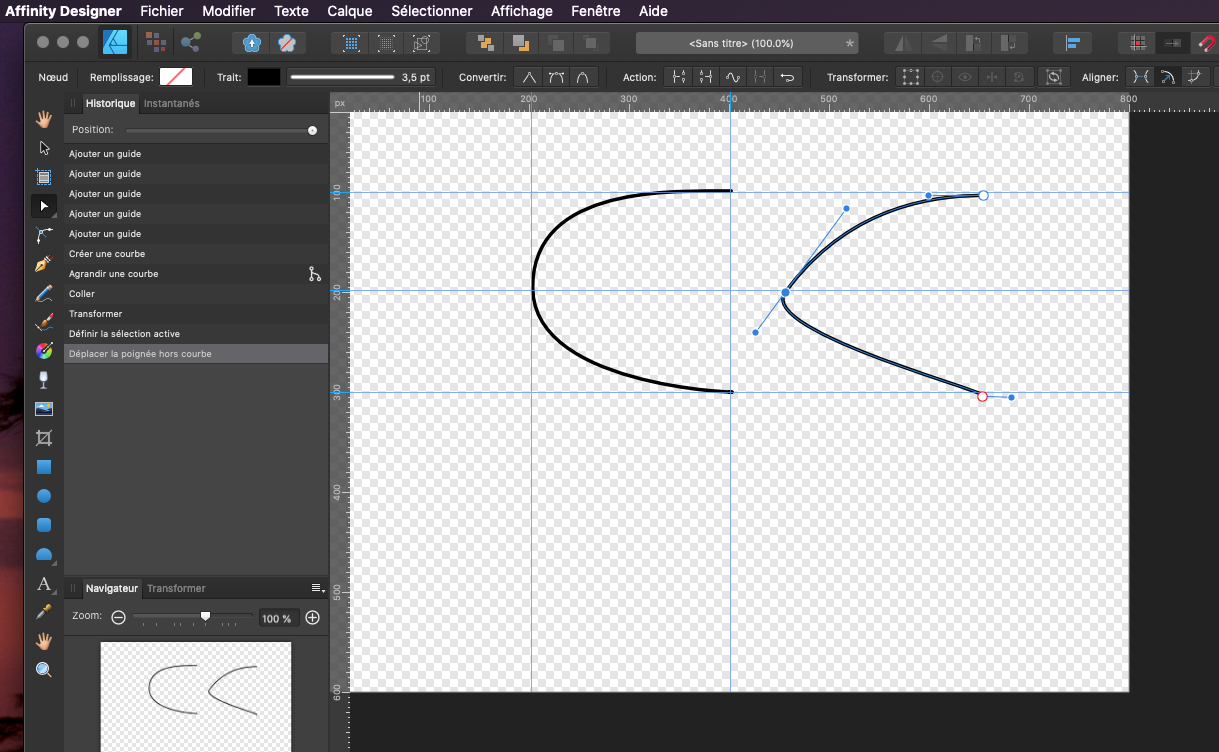This screenshot has height=752, width=1219.
Task: Click the navigator preview thumbnail
Action: click(x=196, y=696)
